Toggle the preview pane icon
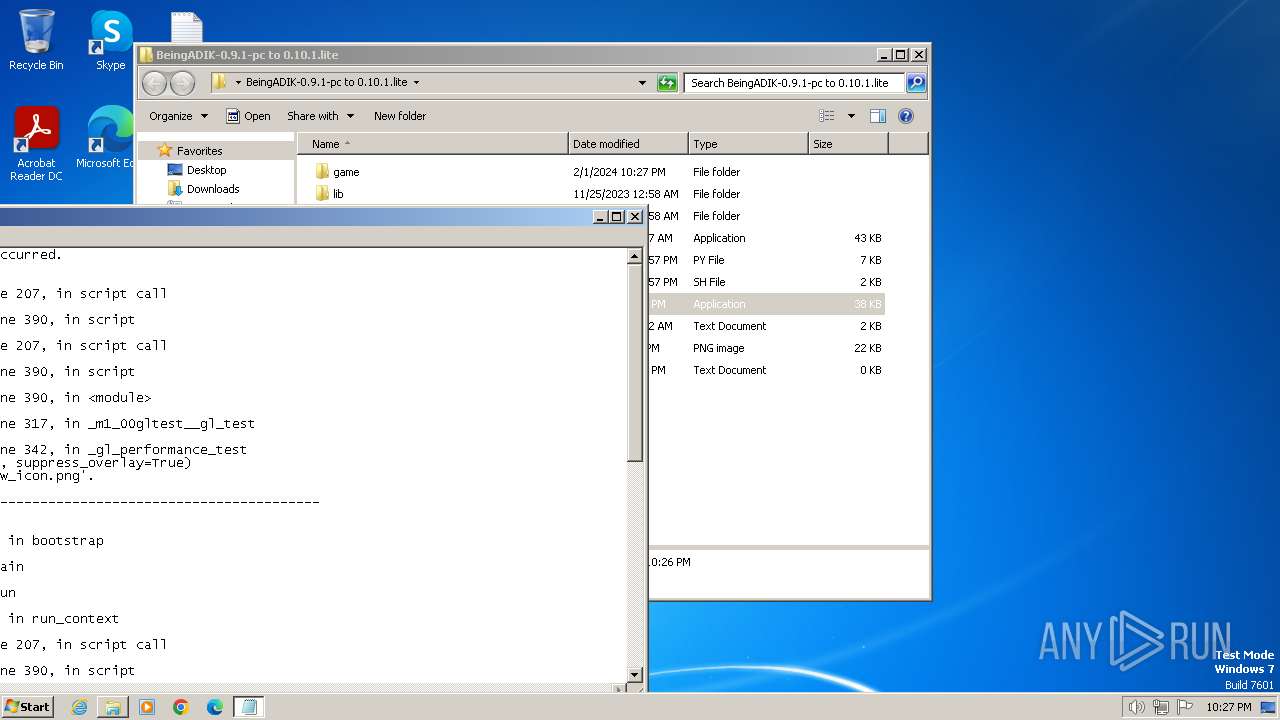The height and width of the screenshot is (720, 1280). (878, 116)
